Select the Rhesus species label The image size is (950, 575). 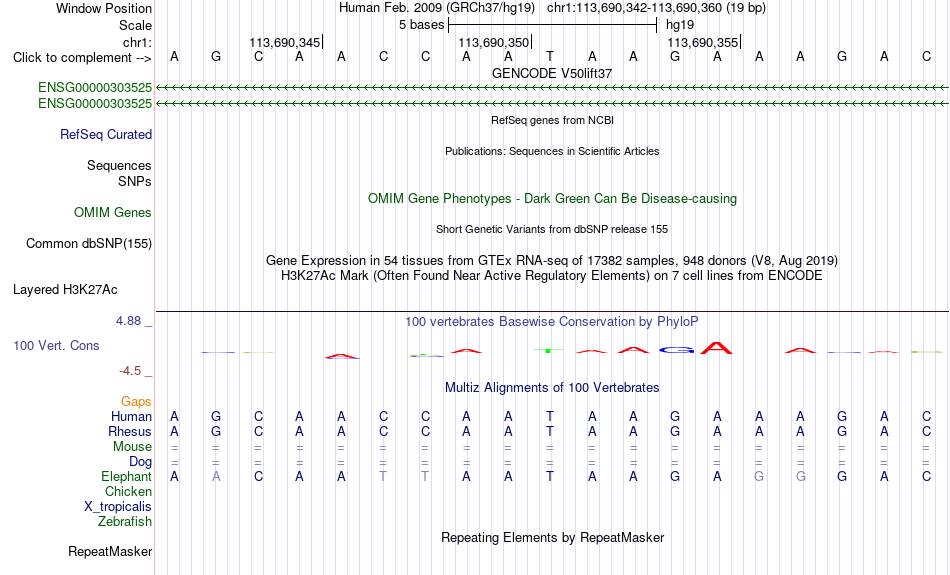pos(130,431)
